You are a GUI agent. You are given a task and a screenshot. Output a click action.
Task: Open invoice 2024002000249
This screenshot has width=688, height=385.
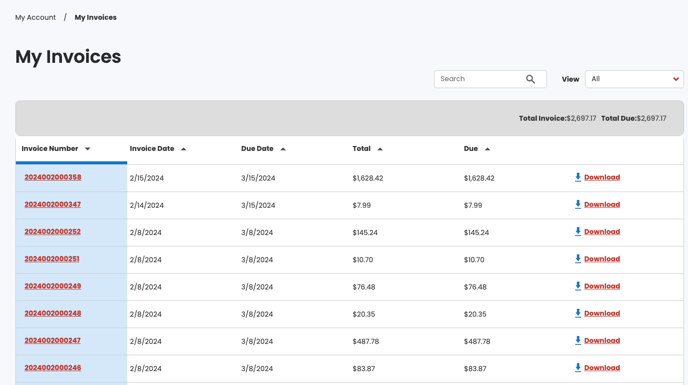[x=53, y=286]
